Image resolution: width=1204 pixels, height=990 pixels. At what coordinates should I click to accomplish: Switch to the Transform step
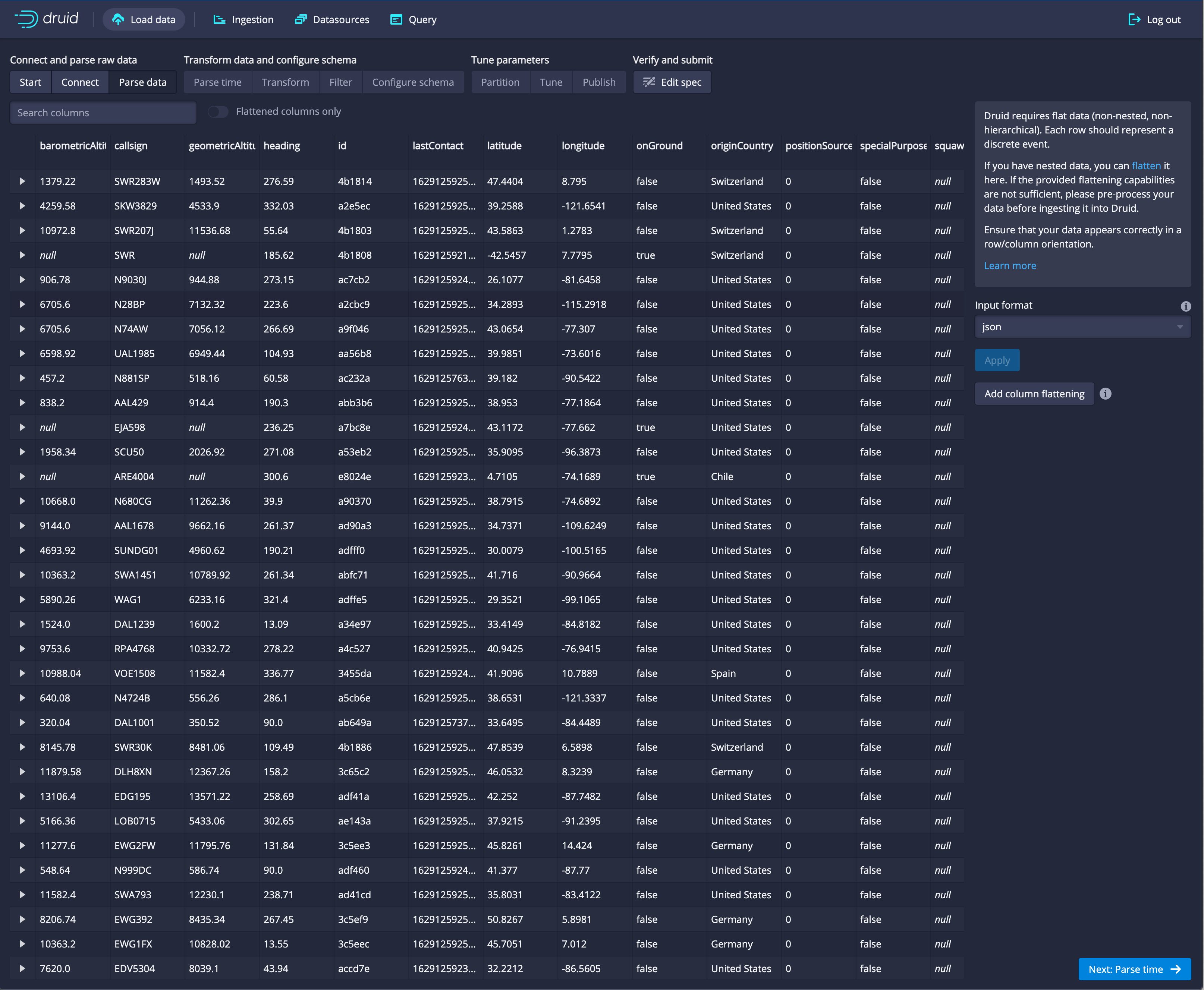tap(285, 82)
